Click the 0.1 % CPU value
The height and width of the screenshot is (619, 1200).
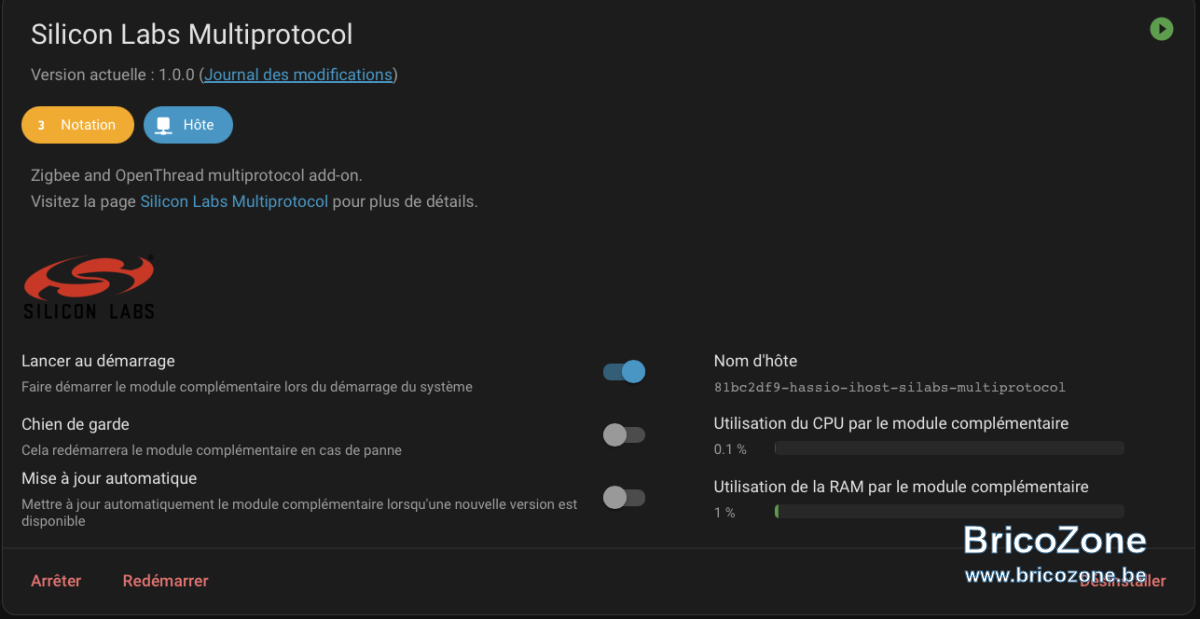click(730, 449)
